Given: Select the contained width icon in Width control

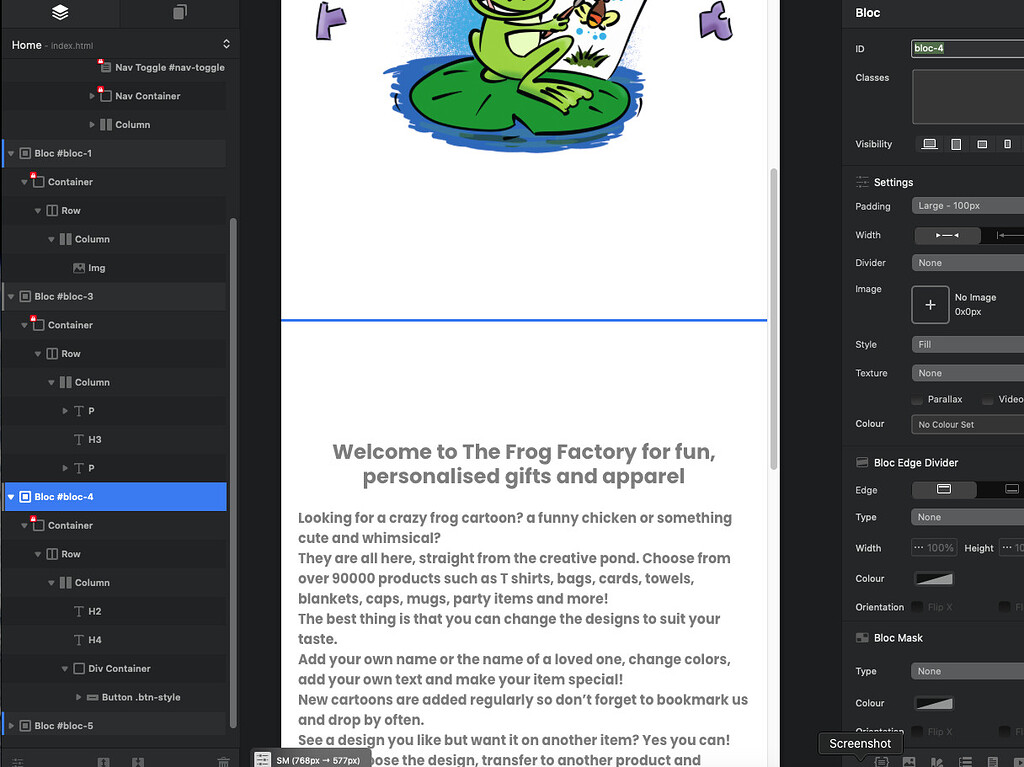Looking at the screenshot, I should coord(946,235).
